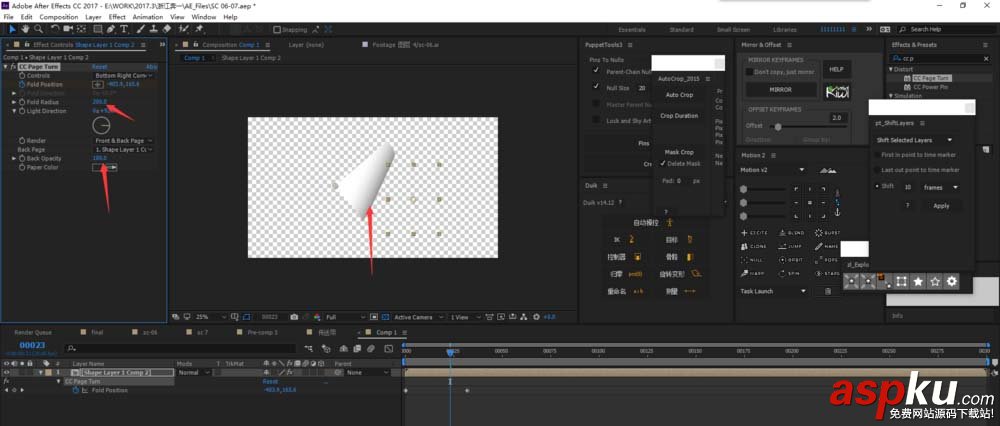Image resolution: width=1000 pixels, height=426 pixels.
Task: Select the Eraser tool
Action: tap(166, 29)
